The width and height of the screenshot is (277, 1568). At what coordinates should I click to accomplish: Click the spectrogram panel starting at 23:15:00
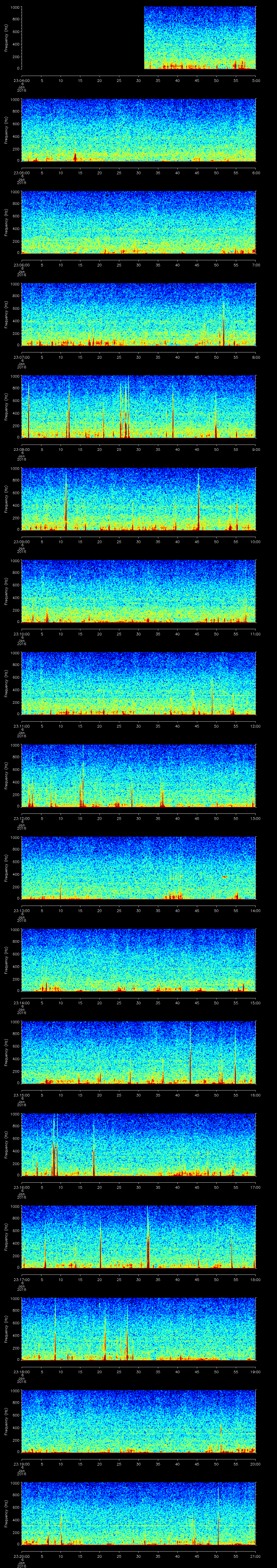tap(139, 1052)
